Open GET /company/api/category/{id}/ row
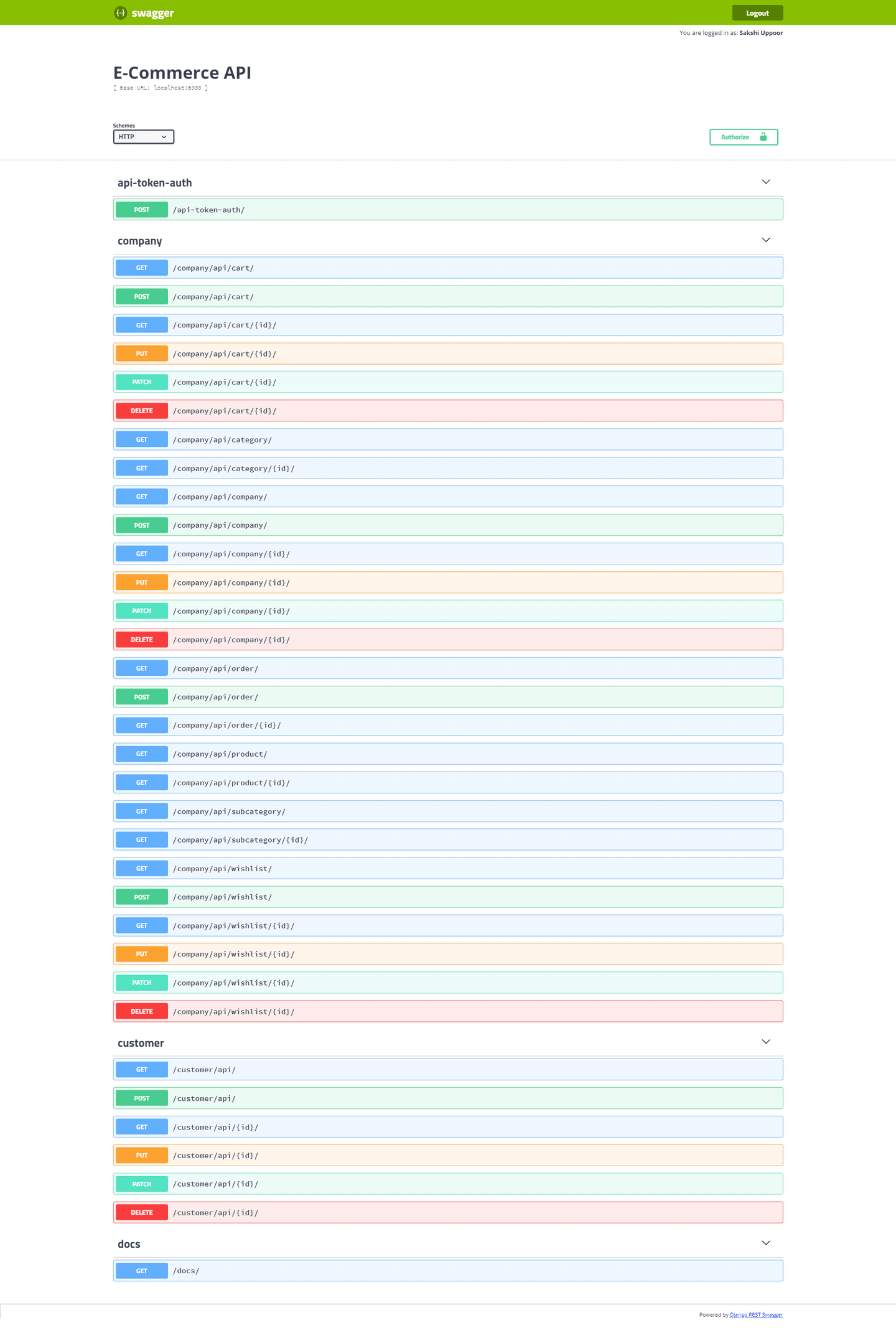 click(x=448, y=468)
